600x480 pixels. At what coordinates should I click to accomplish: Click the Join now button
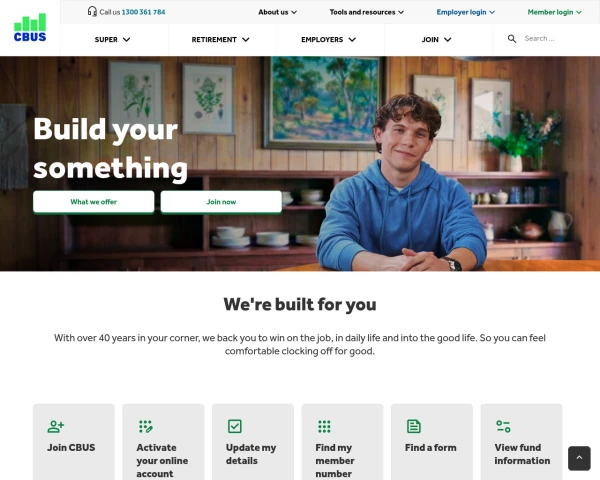[x=221, y=202]
